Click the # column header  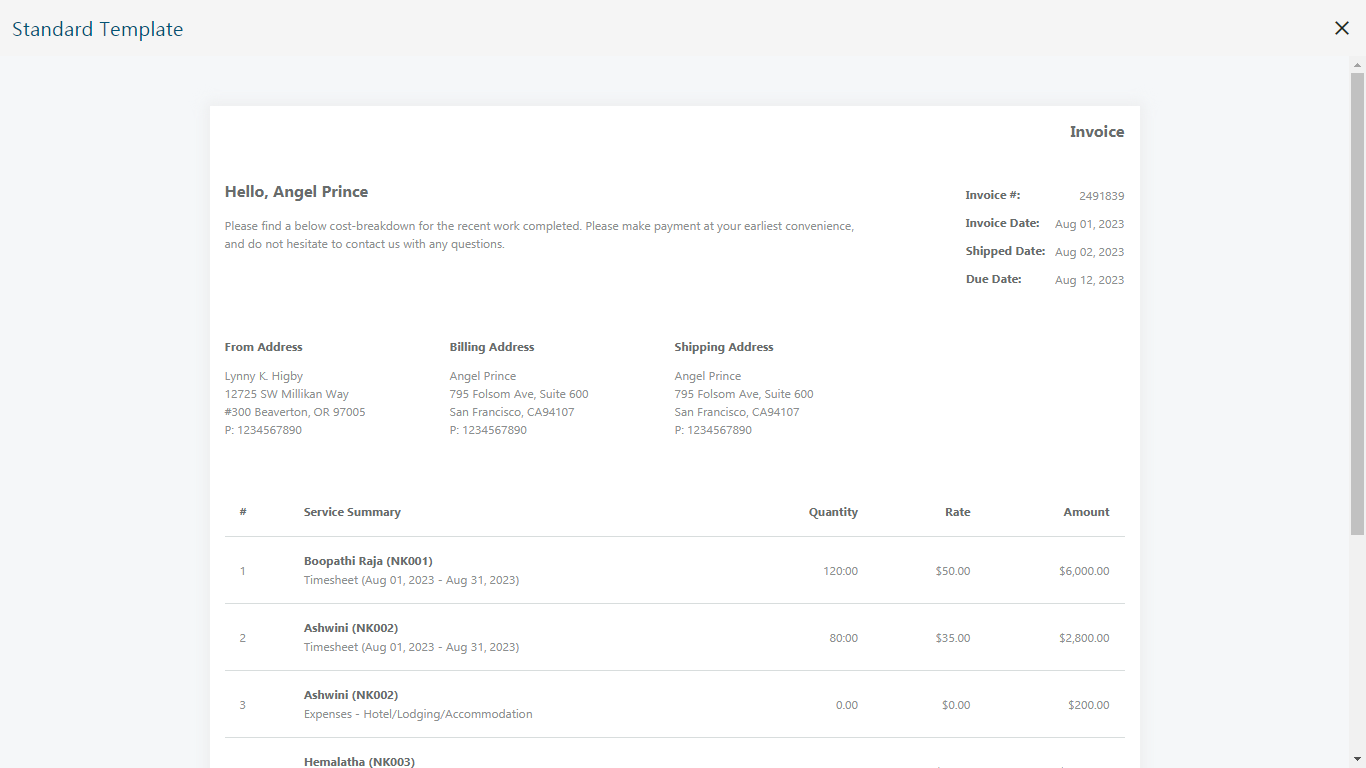click(x=243, y=512)
